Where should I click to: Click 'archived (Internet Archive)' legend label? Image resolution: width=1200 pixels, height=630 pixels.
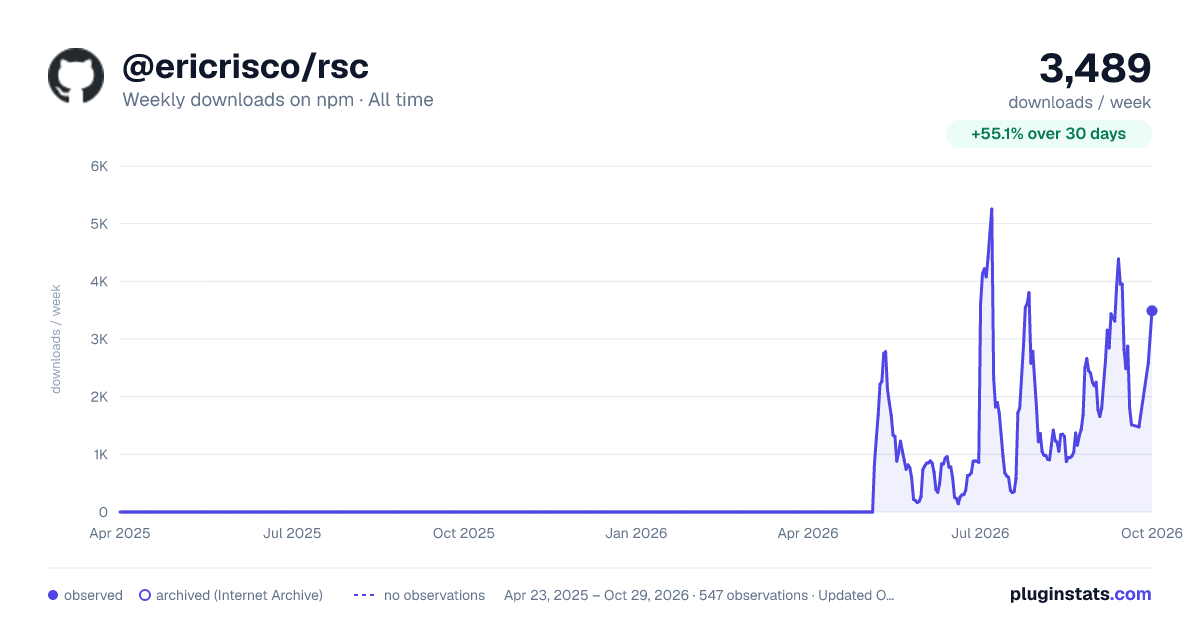(239, 595)
